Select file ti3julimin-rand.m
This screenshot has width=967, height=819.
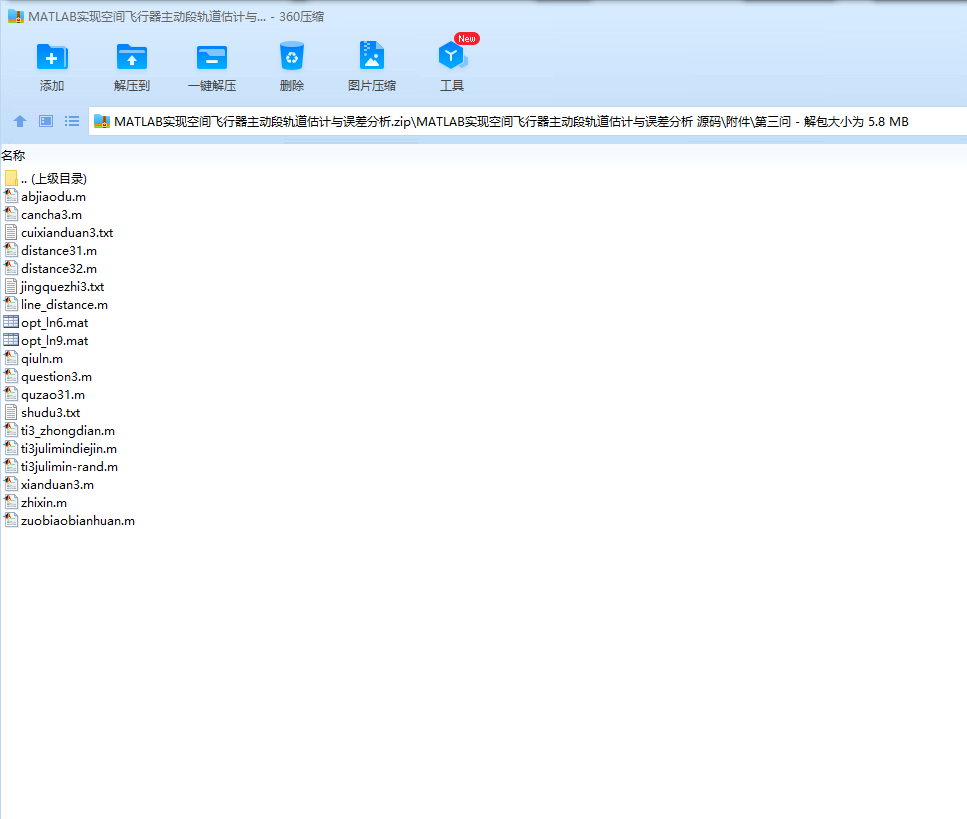click(60, 467)
